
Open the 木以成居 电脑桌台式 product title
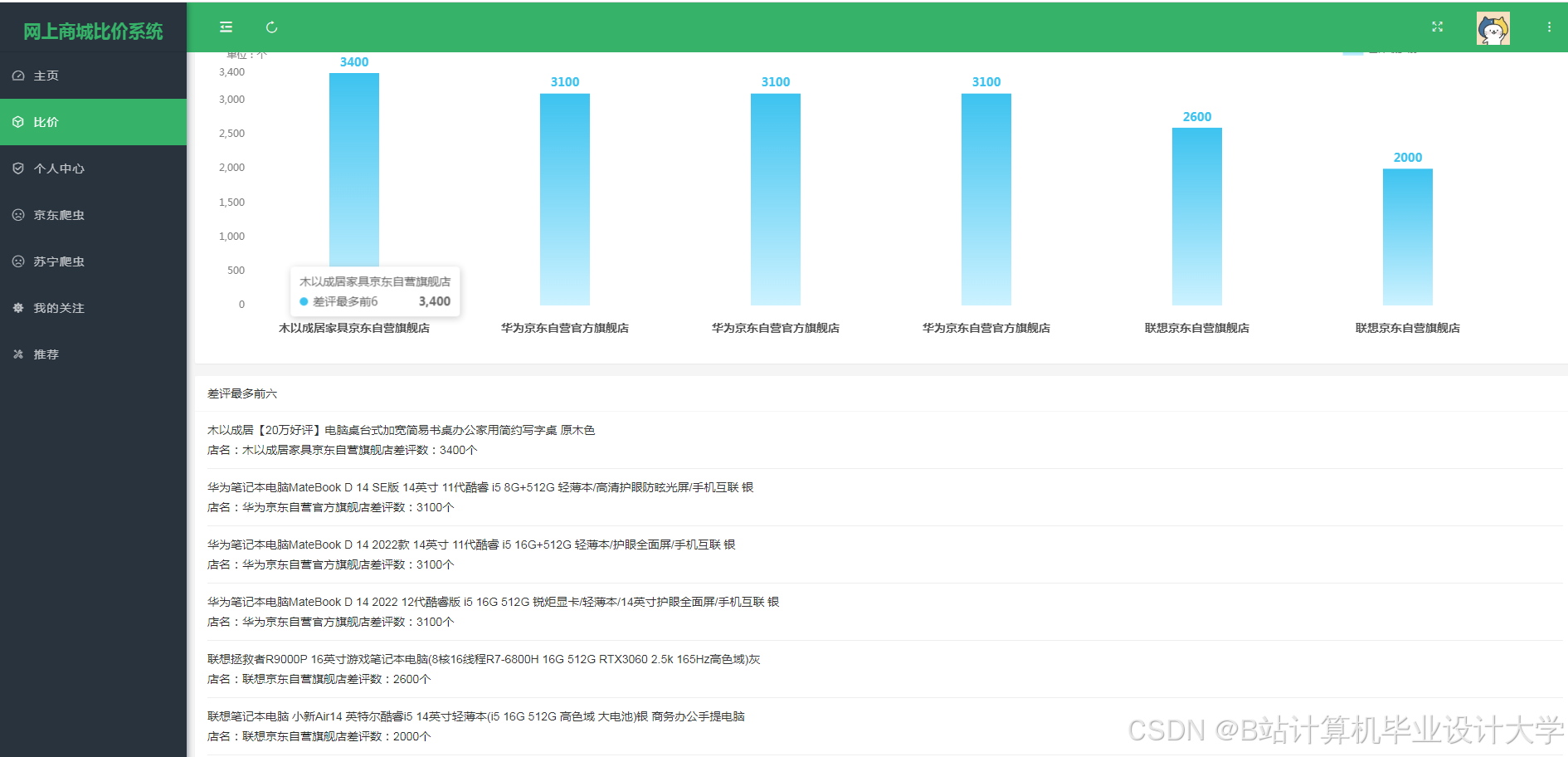(401, 430)
